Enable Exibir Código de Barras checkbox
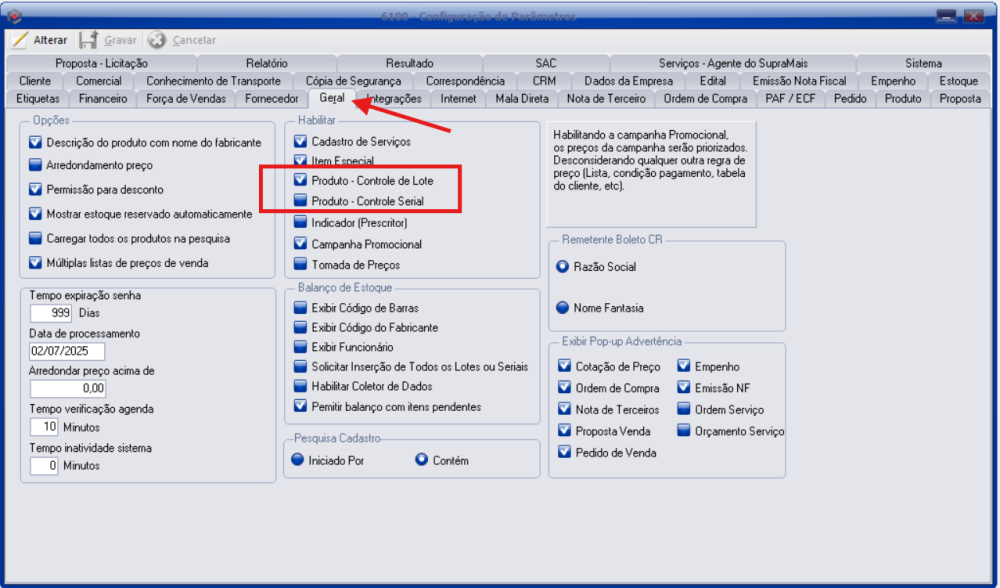The height and width of the screenshot is (588, 1000). coord(300,307)
